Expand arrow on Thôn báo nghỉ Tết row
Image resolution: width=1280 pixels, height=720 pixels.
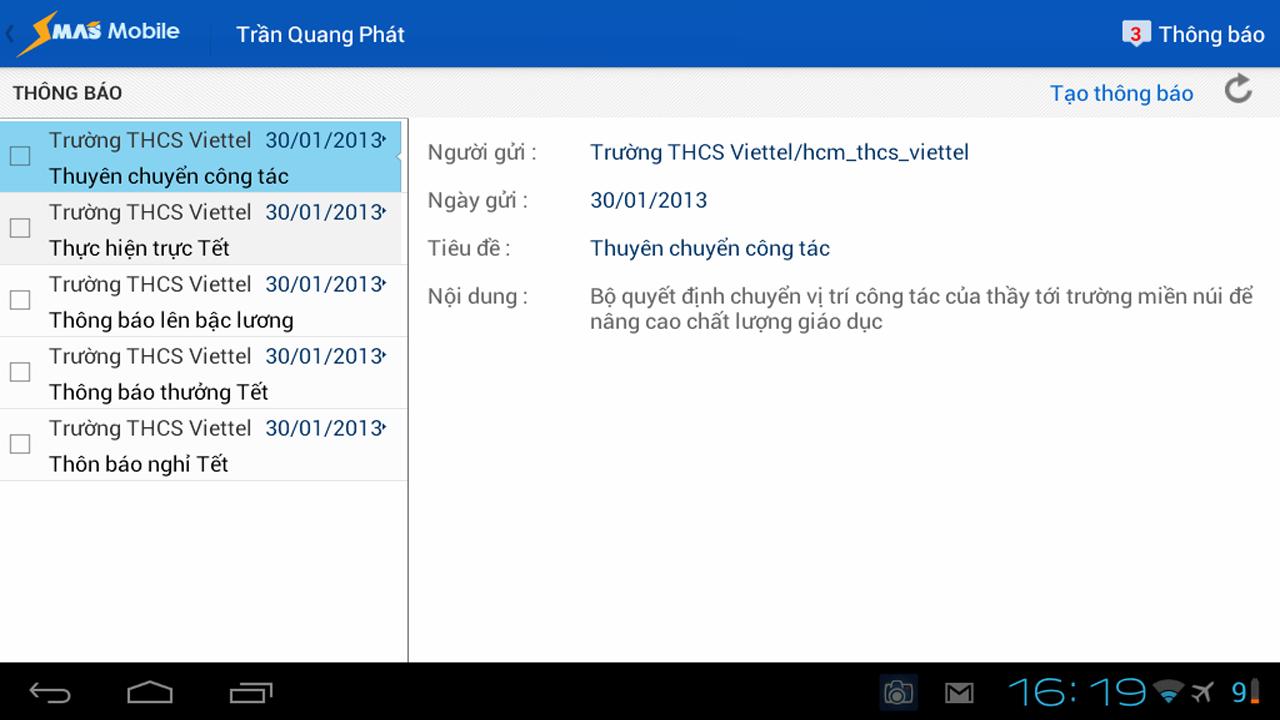pyautogui.click(x=385, y=429)
